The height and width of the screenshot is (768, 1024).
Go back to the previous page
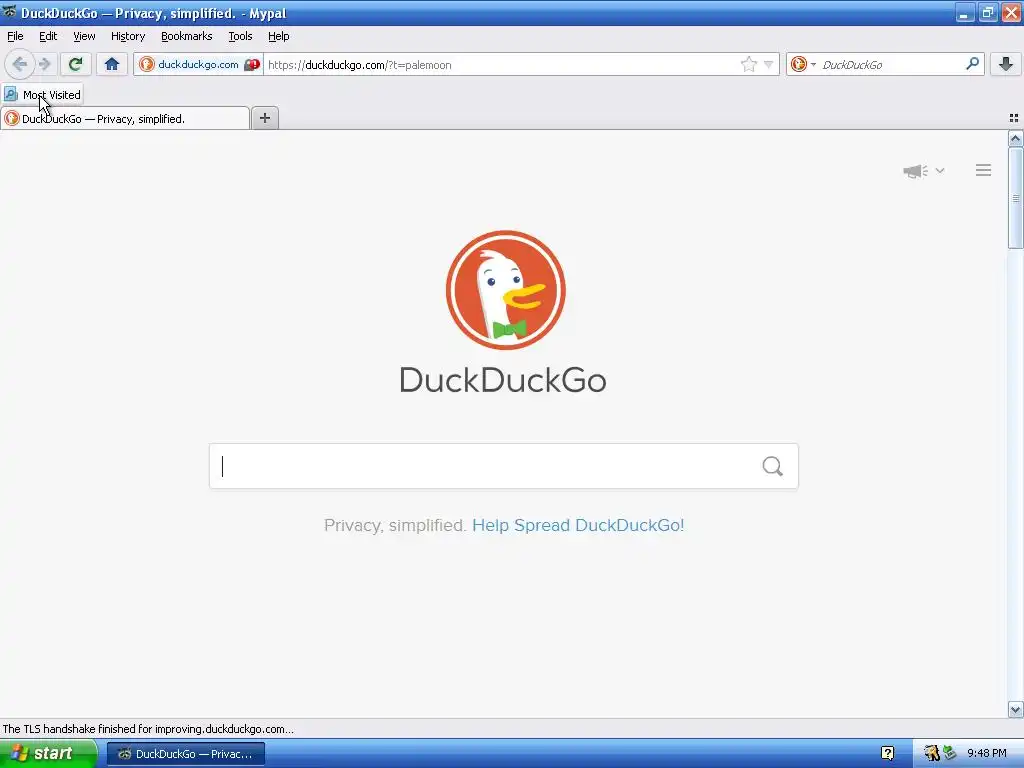pyautogui.click(x=20, y=64)
